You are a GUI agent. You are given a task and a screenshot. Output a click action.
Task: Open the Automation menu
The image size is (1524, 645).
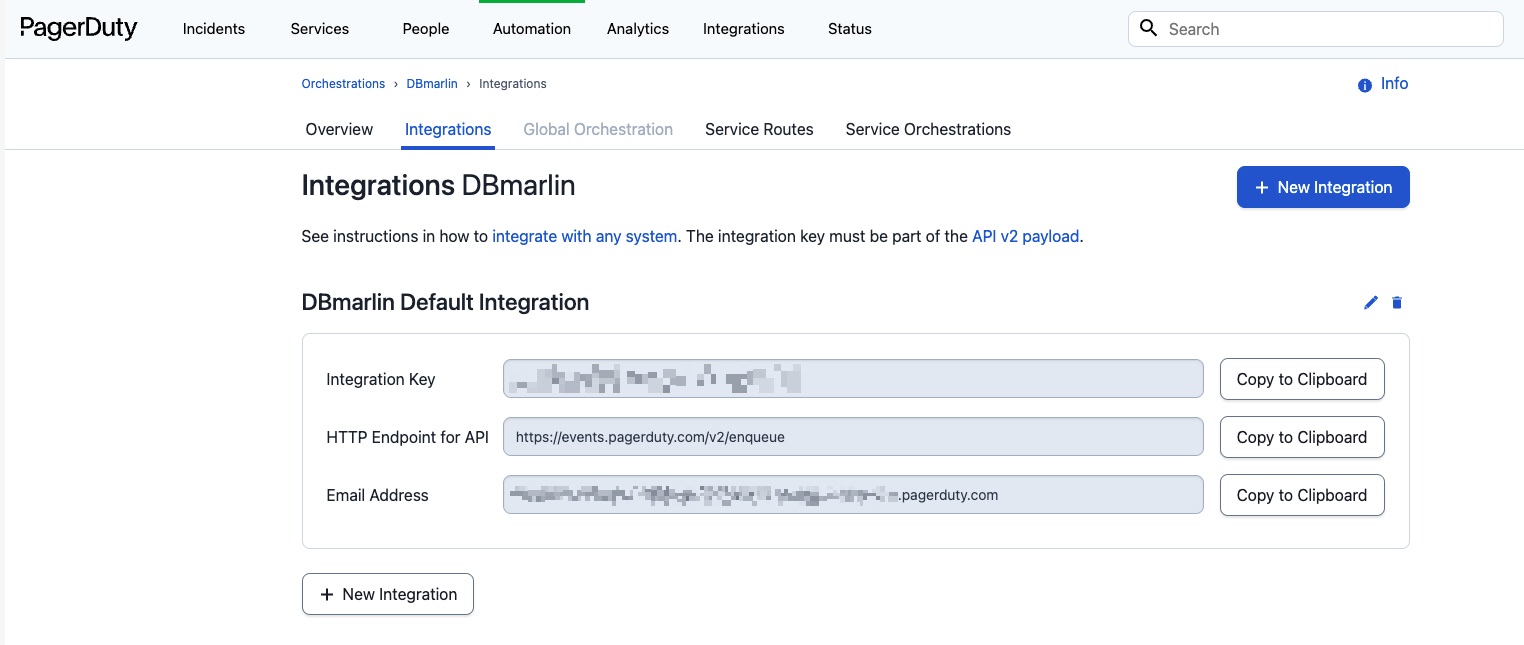532,29
